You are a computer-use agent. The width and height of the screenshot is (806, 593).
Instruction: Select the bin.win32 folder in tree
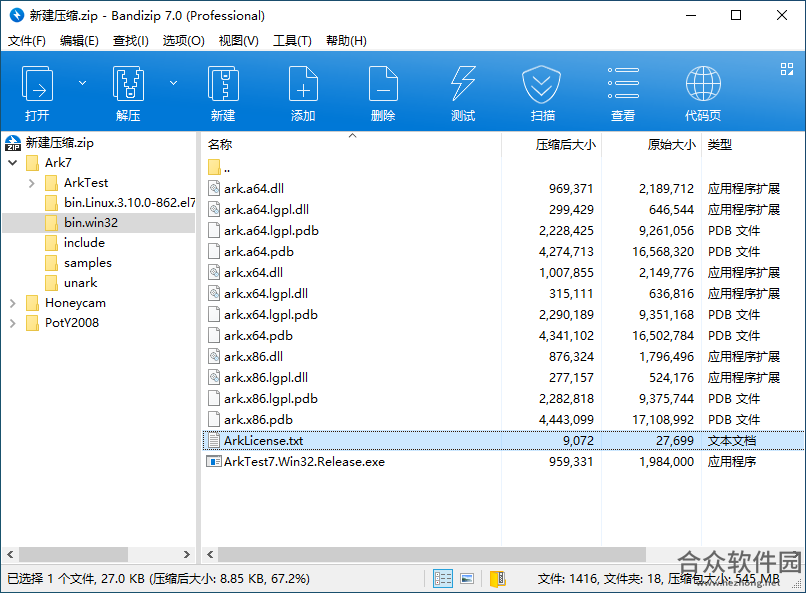click(91, 223)
